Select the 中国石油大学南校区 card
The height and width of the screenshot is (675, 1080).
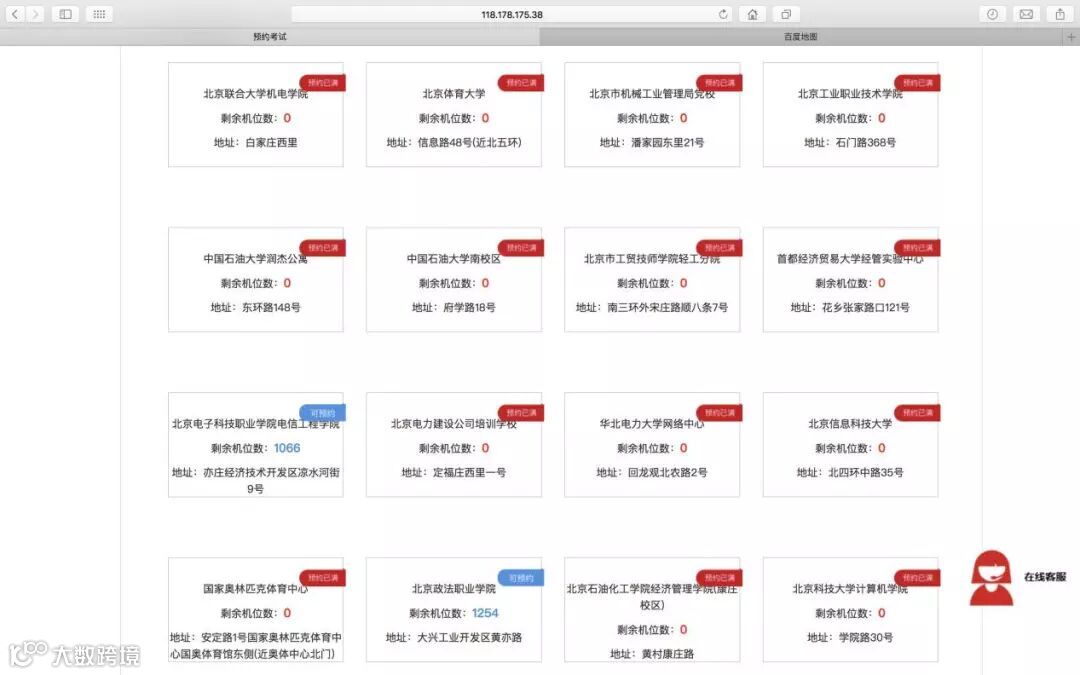click(454, 280)
